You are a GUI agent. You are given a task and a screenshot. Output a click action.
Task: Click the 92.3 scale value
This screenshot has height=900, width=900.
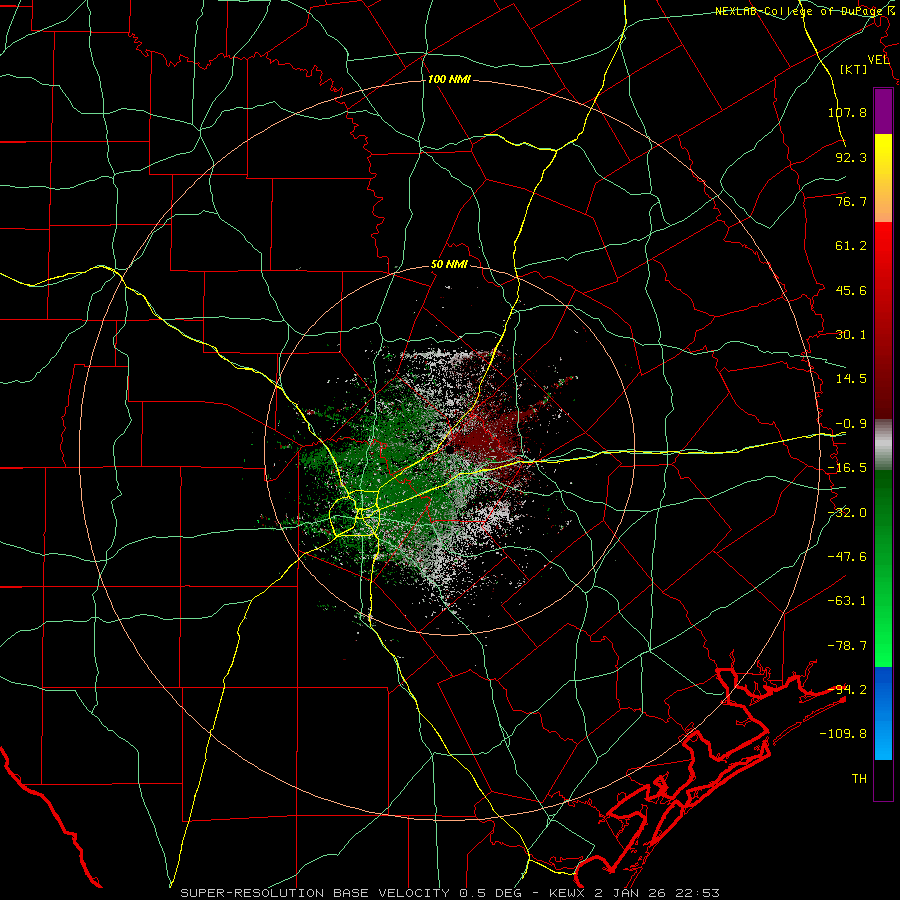851,157
